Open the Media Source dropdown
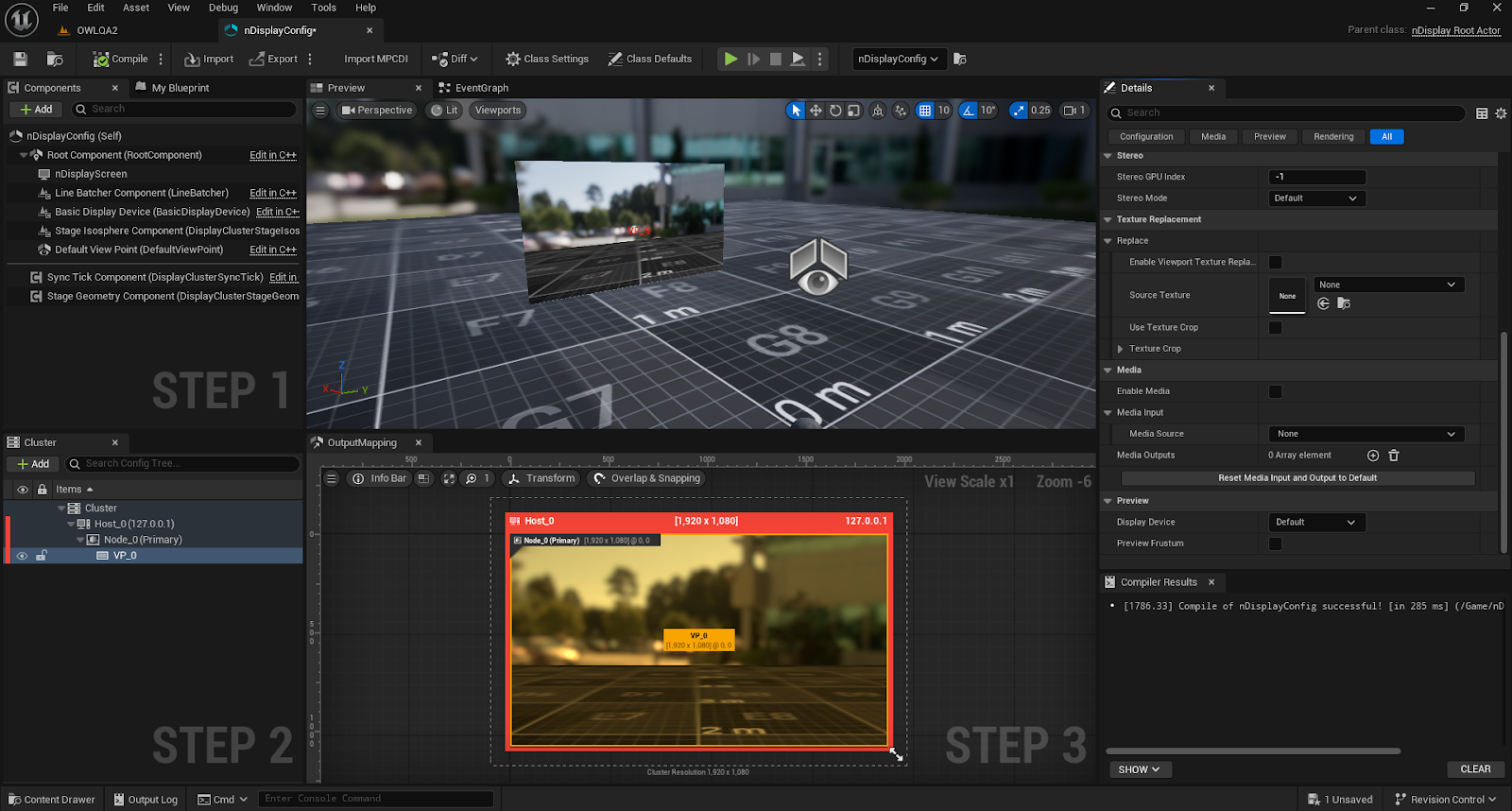 pyautogui.click(x=1366, y=434)
